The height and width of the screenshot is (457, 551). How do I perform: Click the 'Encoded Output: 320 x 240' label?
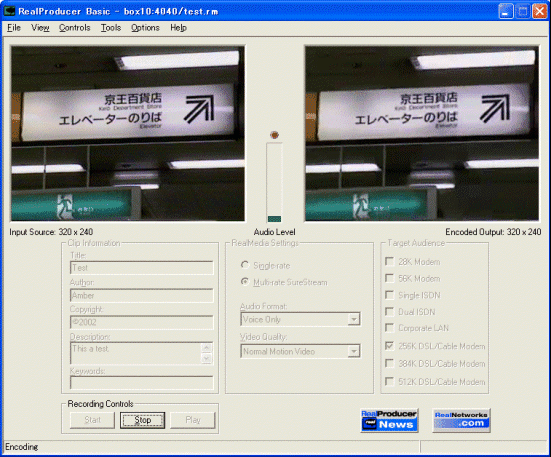(x=493, y=232)
